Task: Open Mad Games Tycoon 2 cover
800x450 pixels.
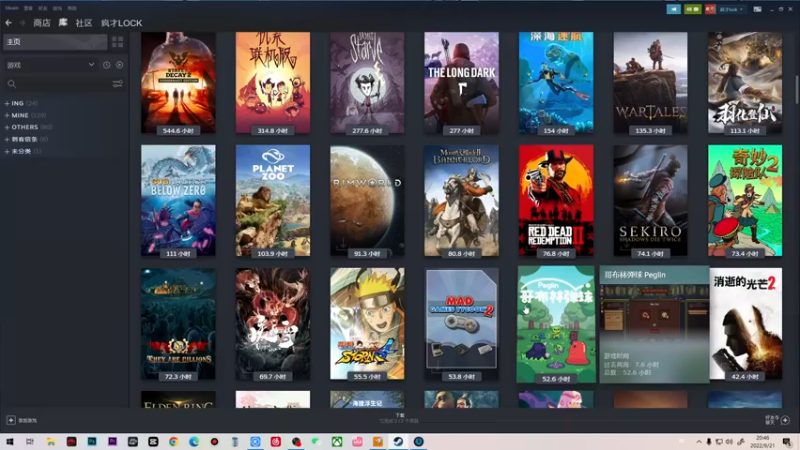Action: pos(461,324)
